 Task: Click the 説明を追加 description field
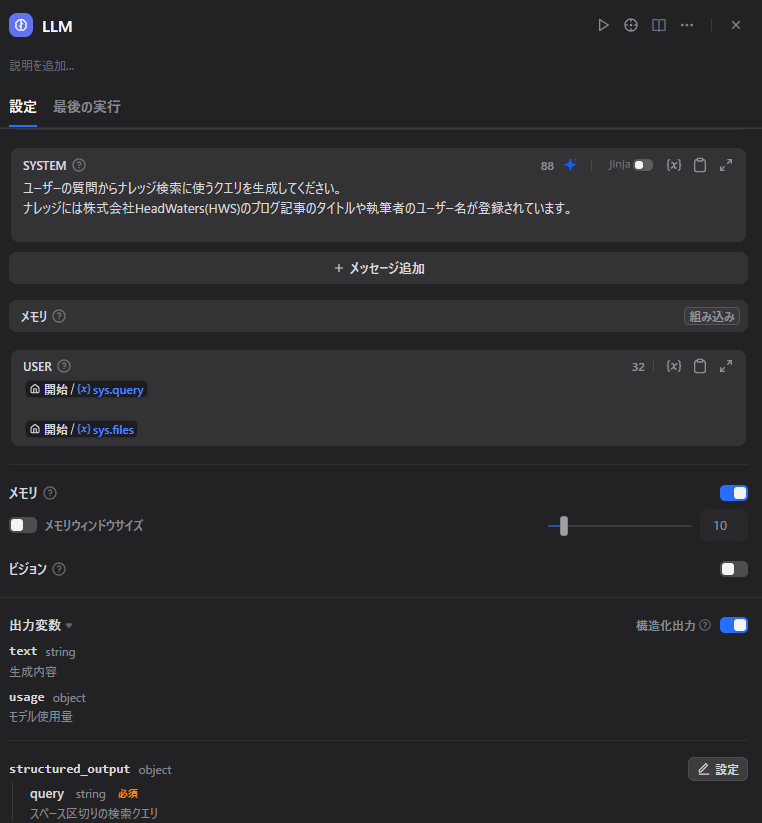click(x=42, y=66)
